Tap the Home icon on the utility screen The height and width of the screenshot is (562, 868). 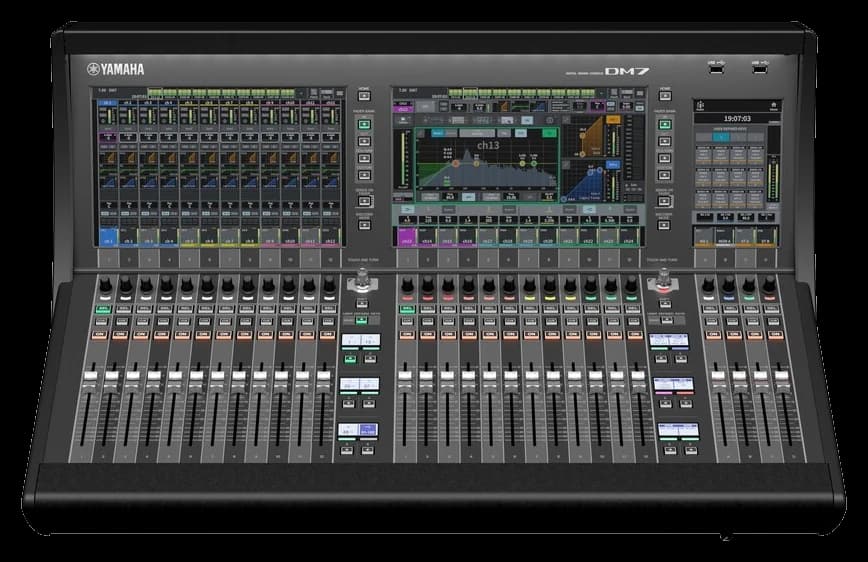(x=773, y=105)
